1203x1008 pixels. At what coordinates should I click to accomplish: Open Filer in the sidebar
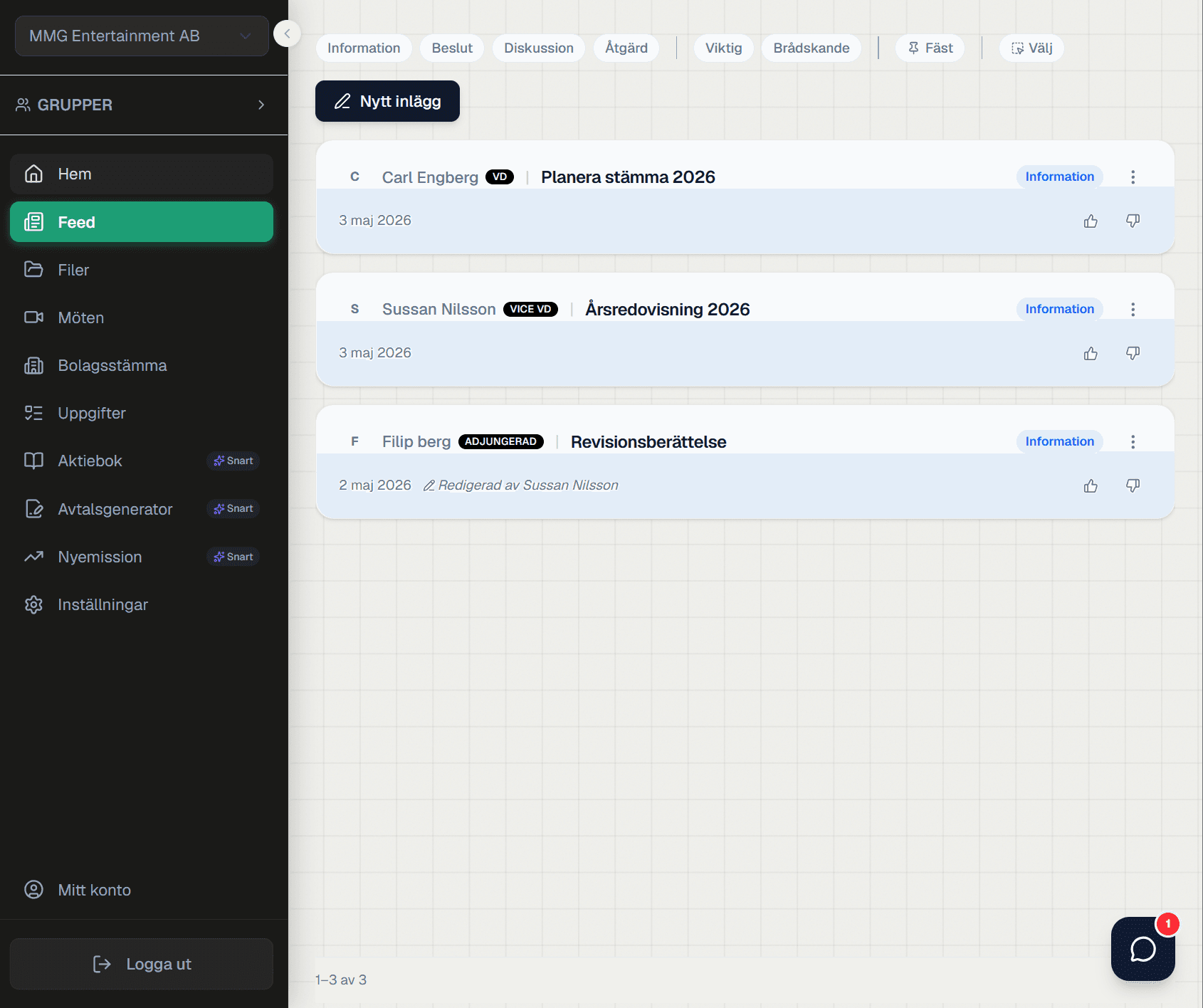point(142,270)
